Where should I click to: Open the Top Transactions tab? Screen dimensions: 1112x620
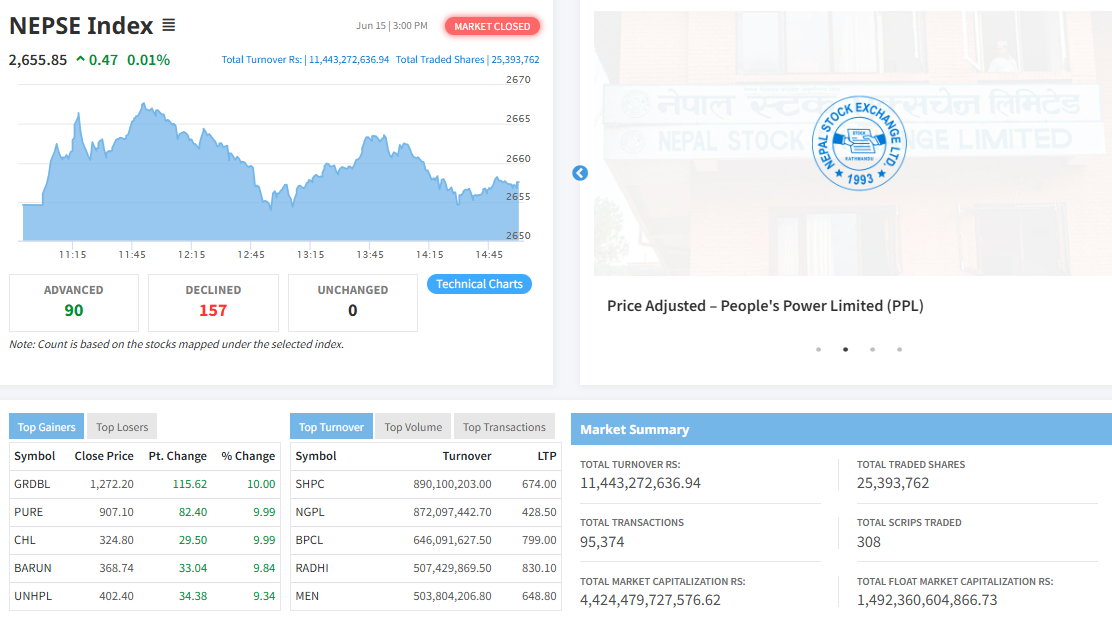click(504, 427)
